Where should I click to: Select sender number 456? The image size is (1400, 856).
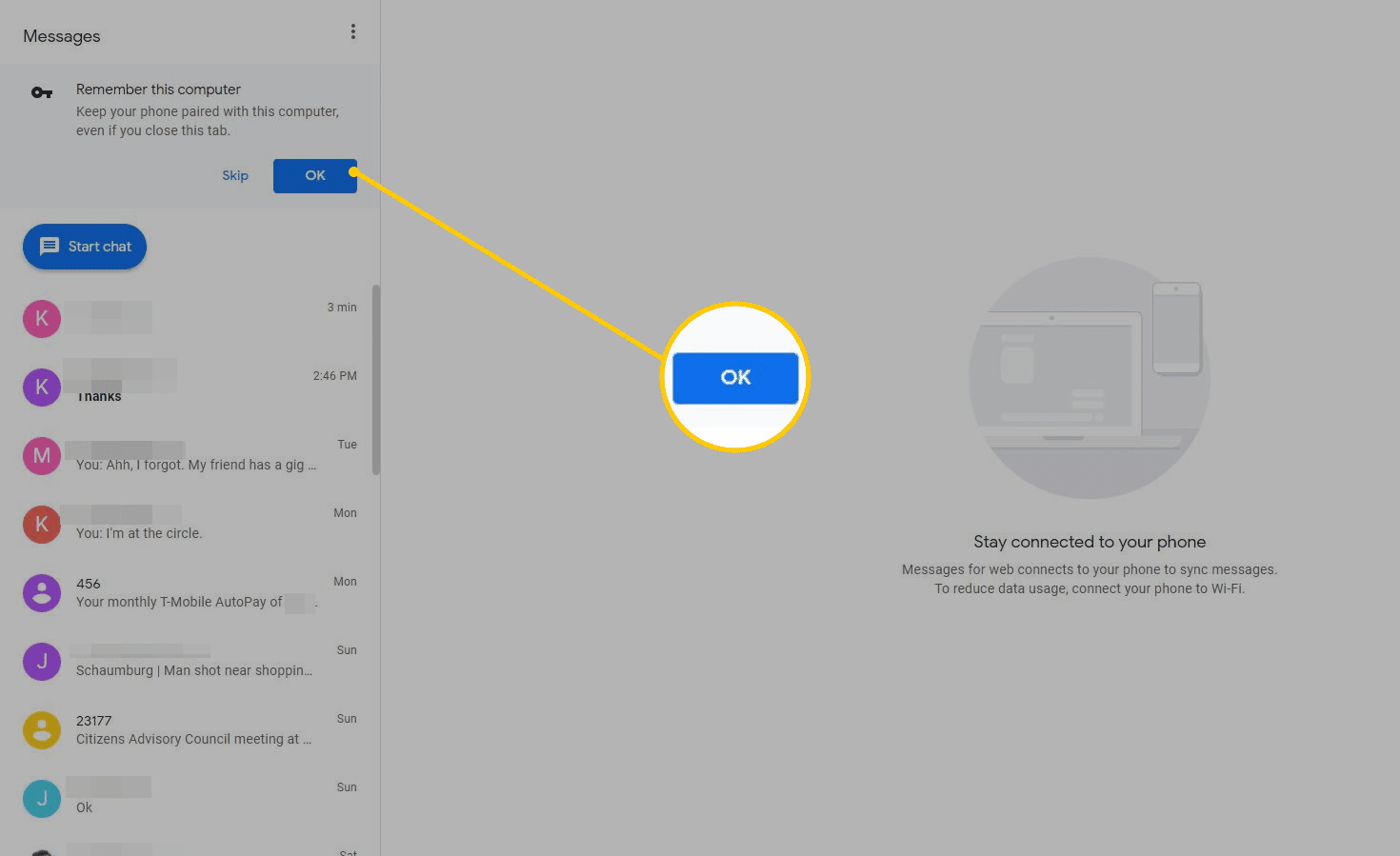pyautogui.click(x=89, y=584)
